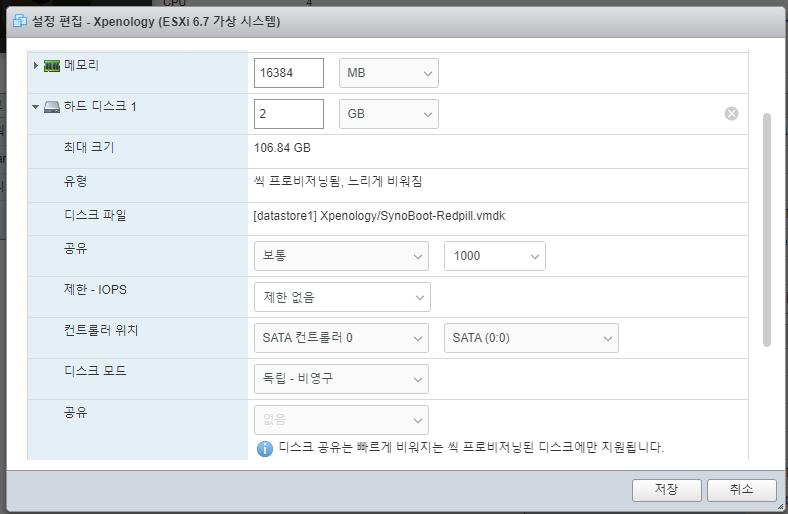
Task: Click the memory size field showing 16384
Action: coord(289,73)
